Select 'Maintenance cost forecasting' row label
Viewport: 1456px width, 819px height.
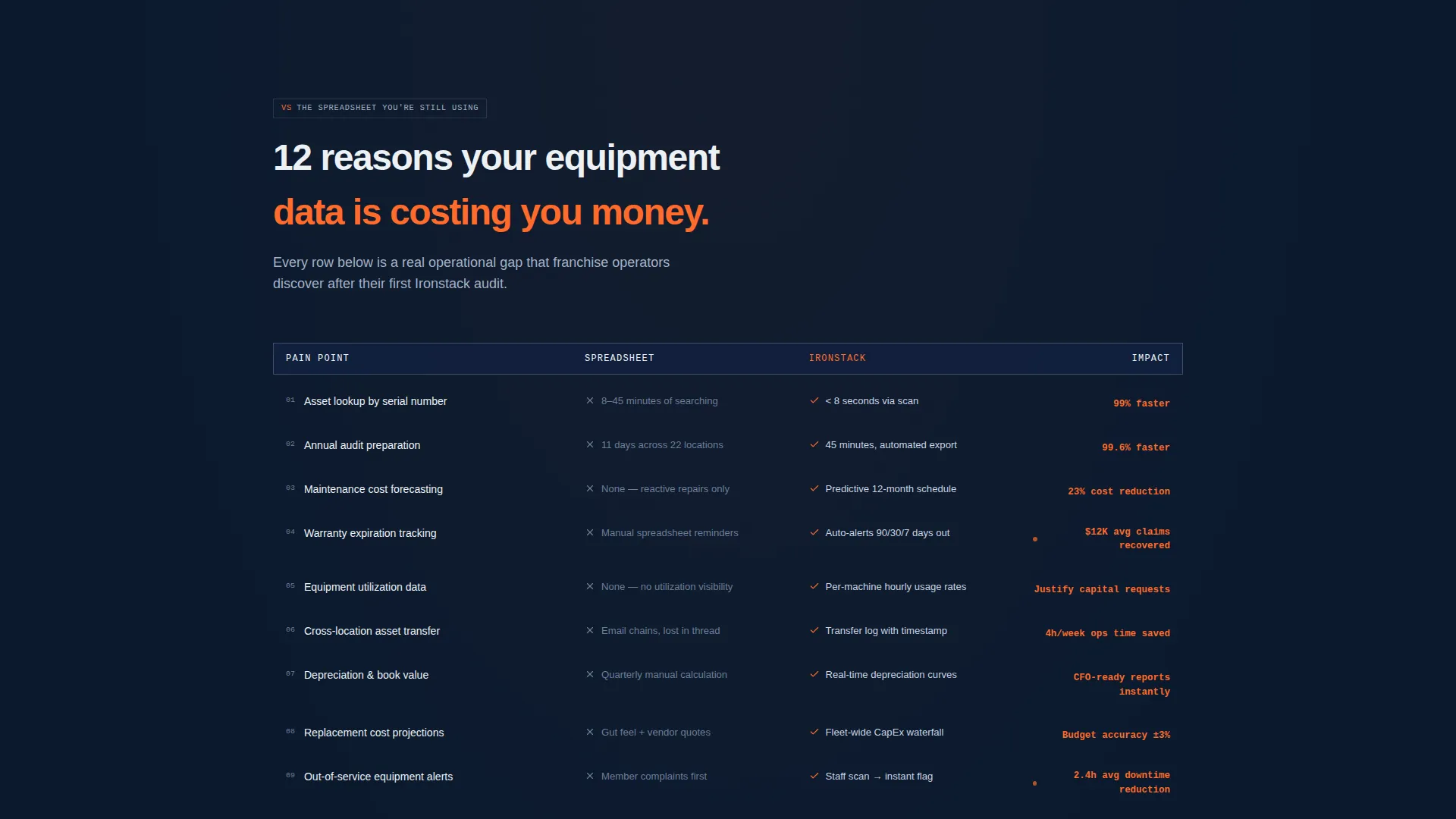pos(373,489)
